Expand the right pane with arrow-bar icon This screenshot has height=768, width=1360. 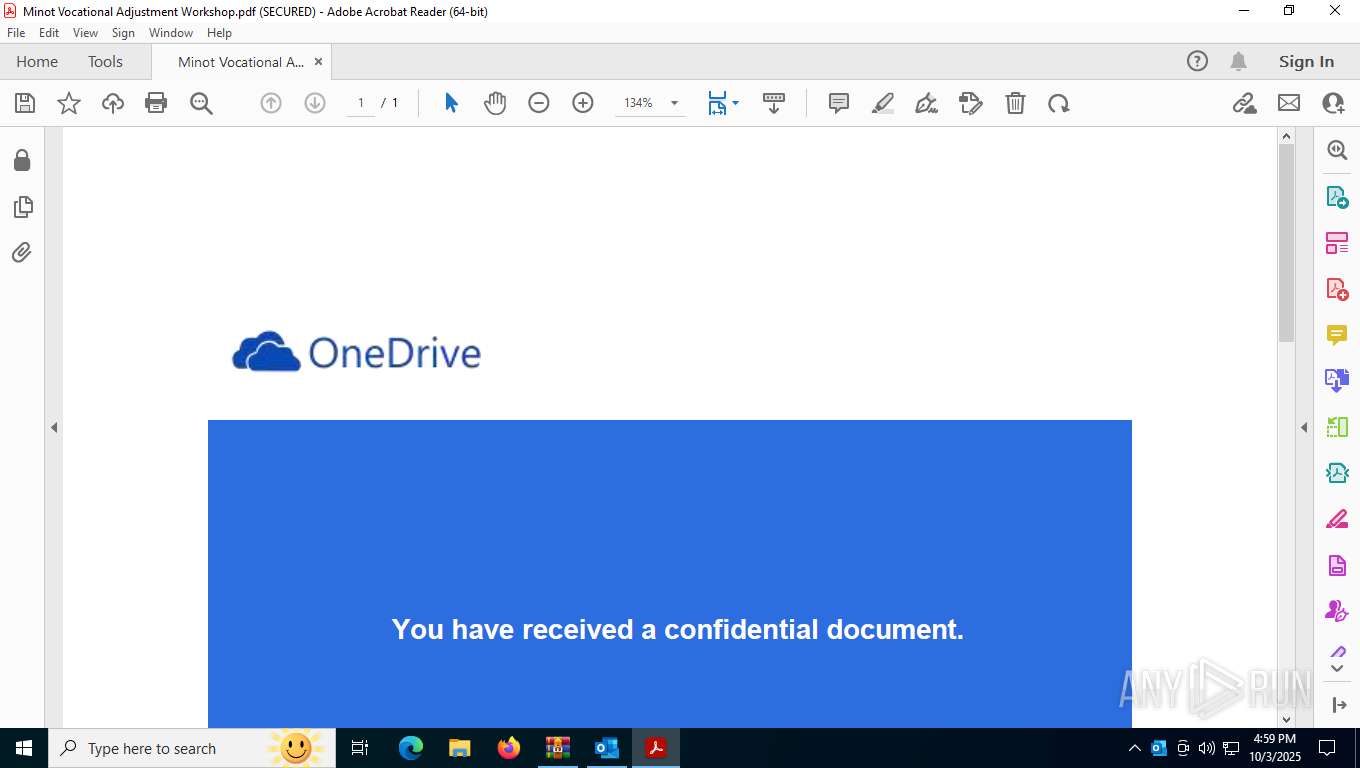pos(1339,705)
